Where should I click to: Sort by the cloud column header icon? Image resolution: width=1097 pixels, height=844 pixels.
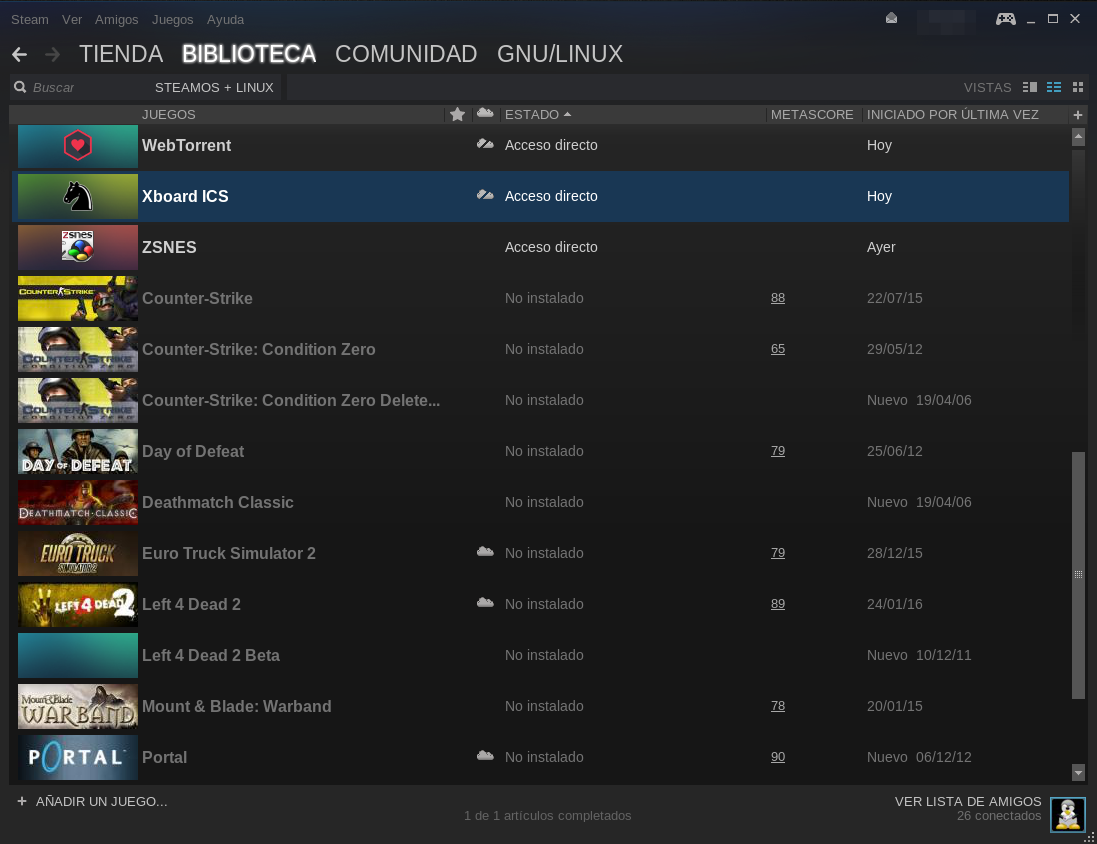tap(485, 113)
